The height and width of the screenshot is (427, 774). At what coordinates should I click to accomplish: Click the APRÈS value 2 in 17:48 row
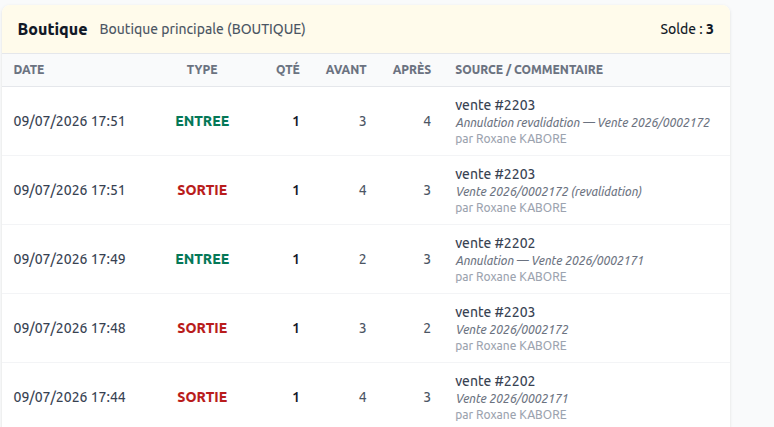point(427,328)
